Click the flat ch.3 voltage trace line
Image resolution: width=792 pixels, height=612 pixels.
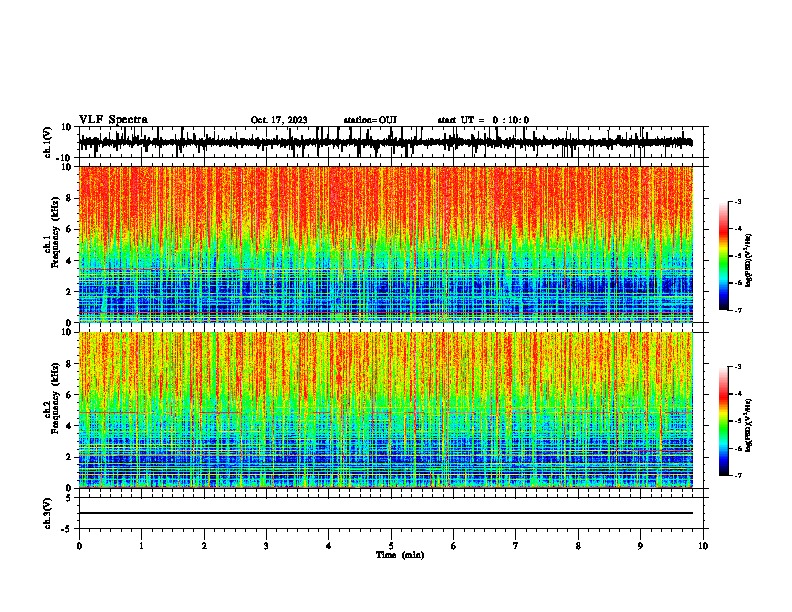point(386,513)
